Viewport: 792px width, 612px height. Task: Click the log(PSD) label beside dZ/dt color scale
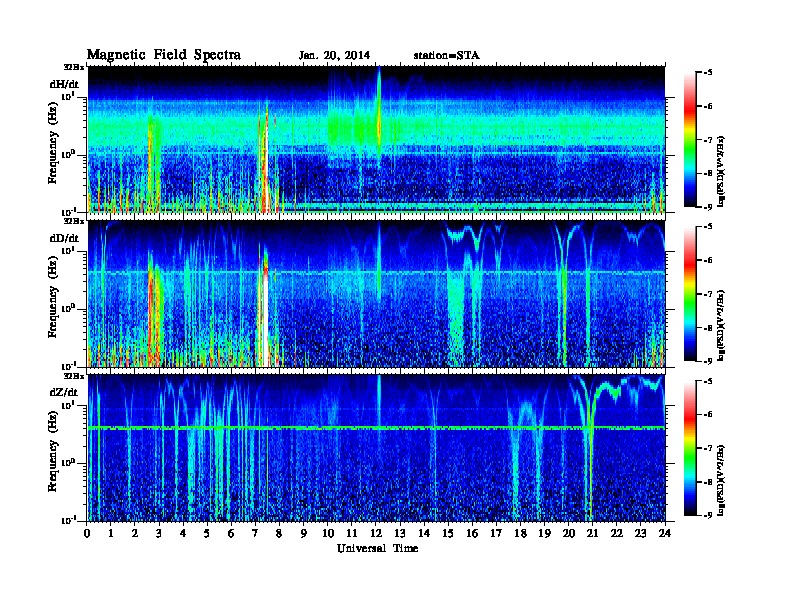tap(722, 479)
